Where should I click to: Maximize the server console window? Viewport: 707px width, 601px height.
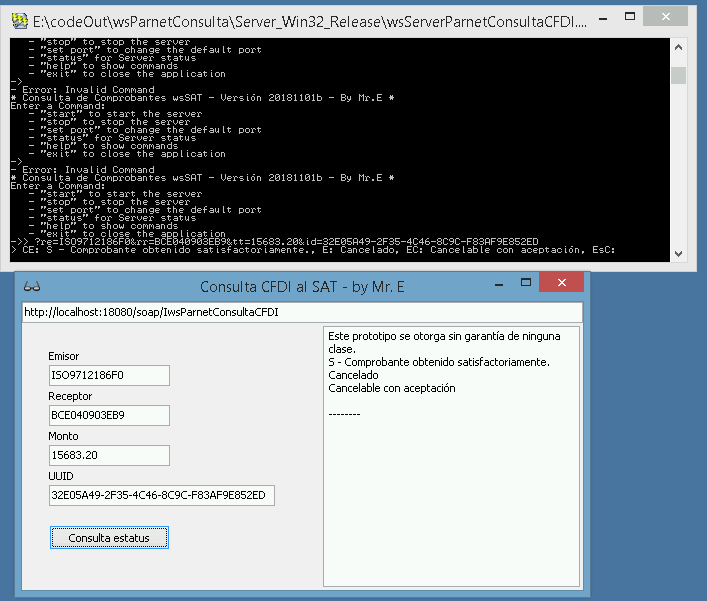629,17
